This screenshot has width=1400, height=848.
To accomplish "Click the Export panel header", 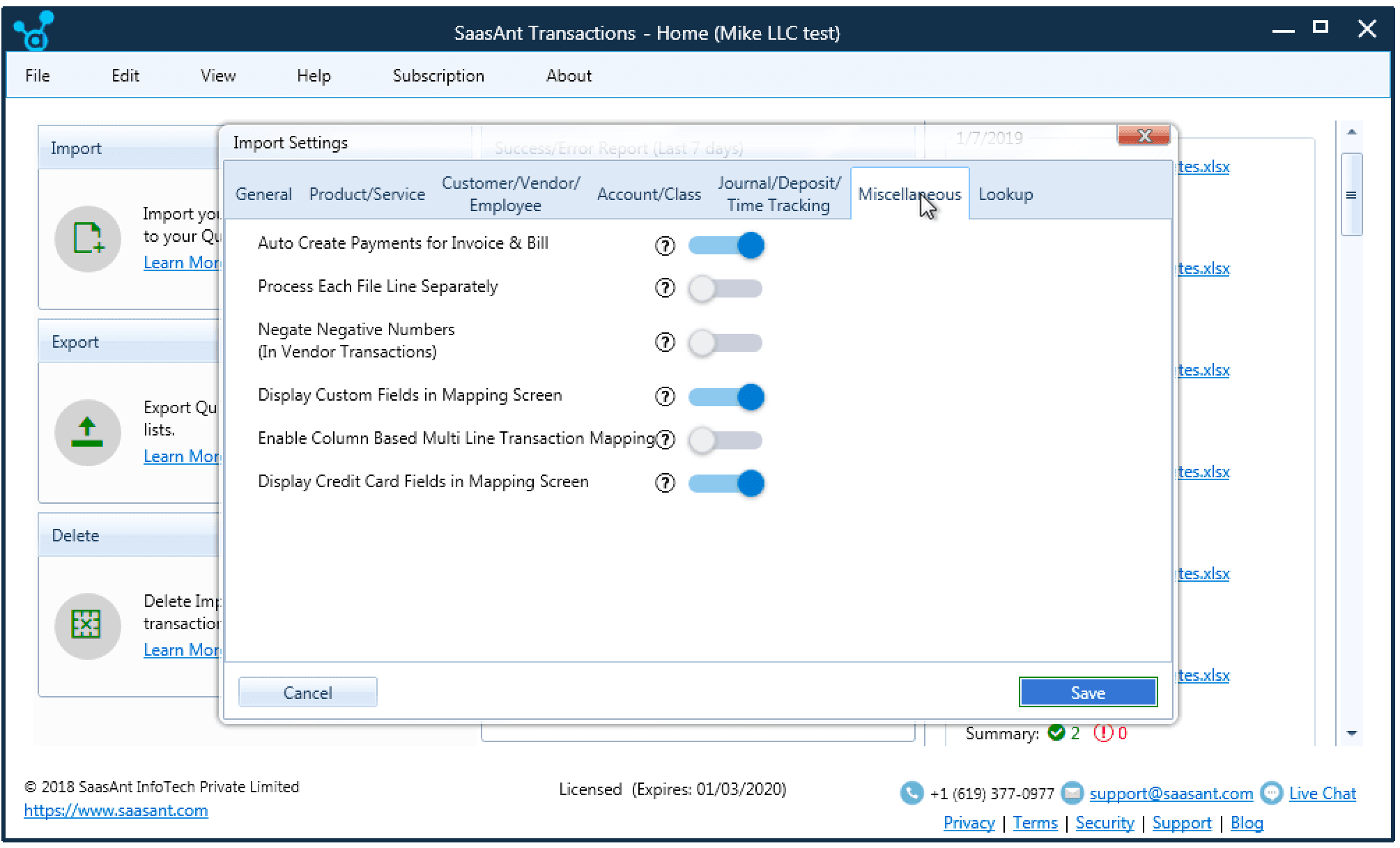I will (x=129, y=341).
